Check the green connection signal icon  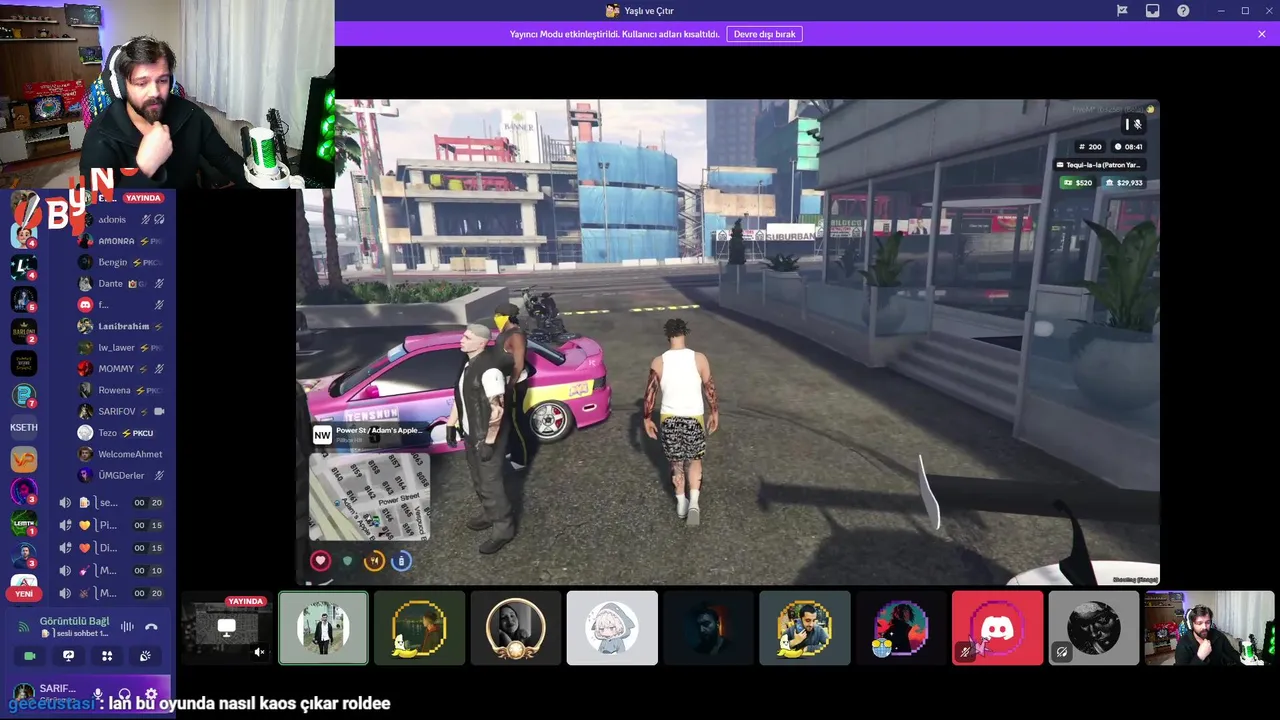point(23,627)
